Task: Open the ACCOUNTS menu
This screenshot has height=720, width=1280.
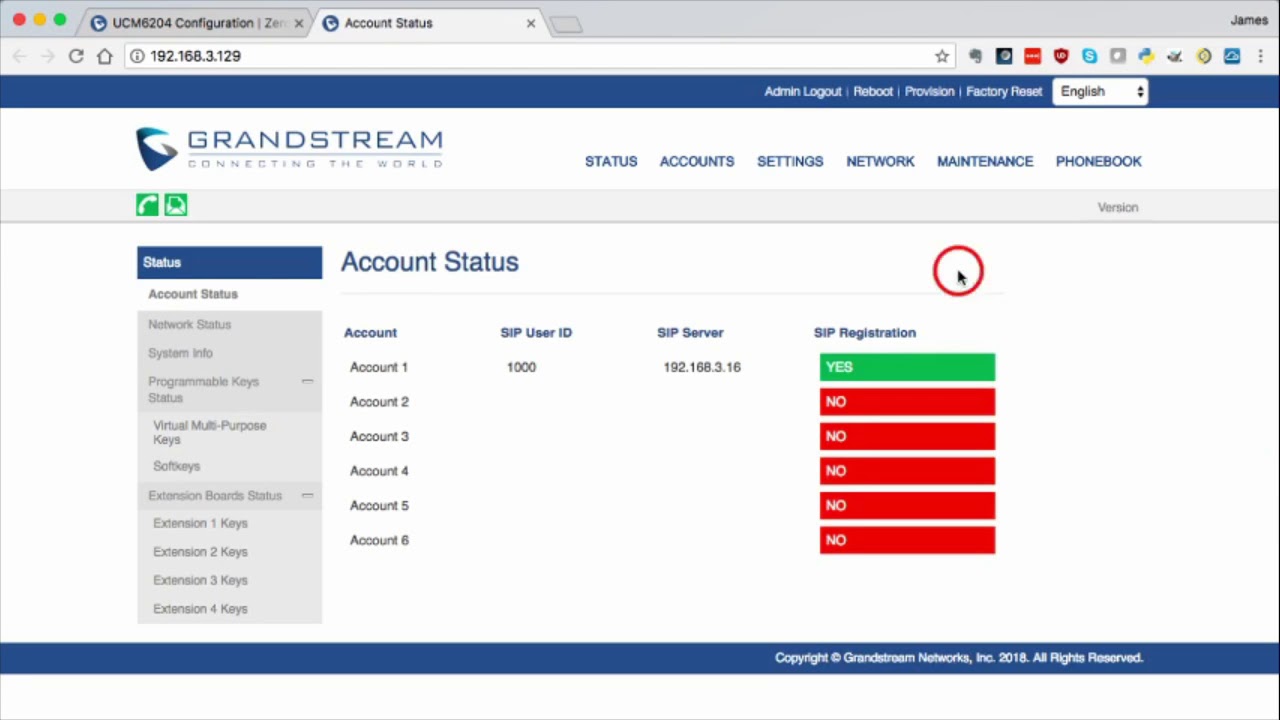Action: [x=697, y=161]
